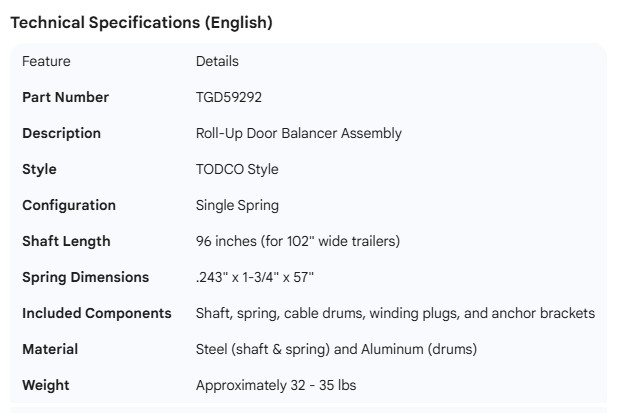The image size is (619, 413).
Task: Select the Part Number row label
Action: pyautogui.click(x=65, y=97)
